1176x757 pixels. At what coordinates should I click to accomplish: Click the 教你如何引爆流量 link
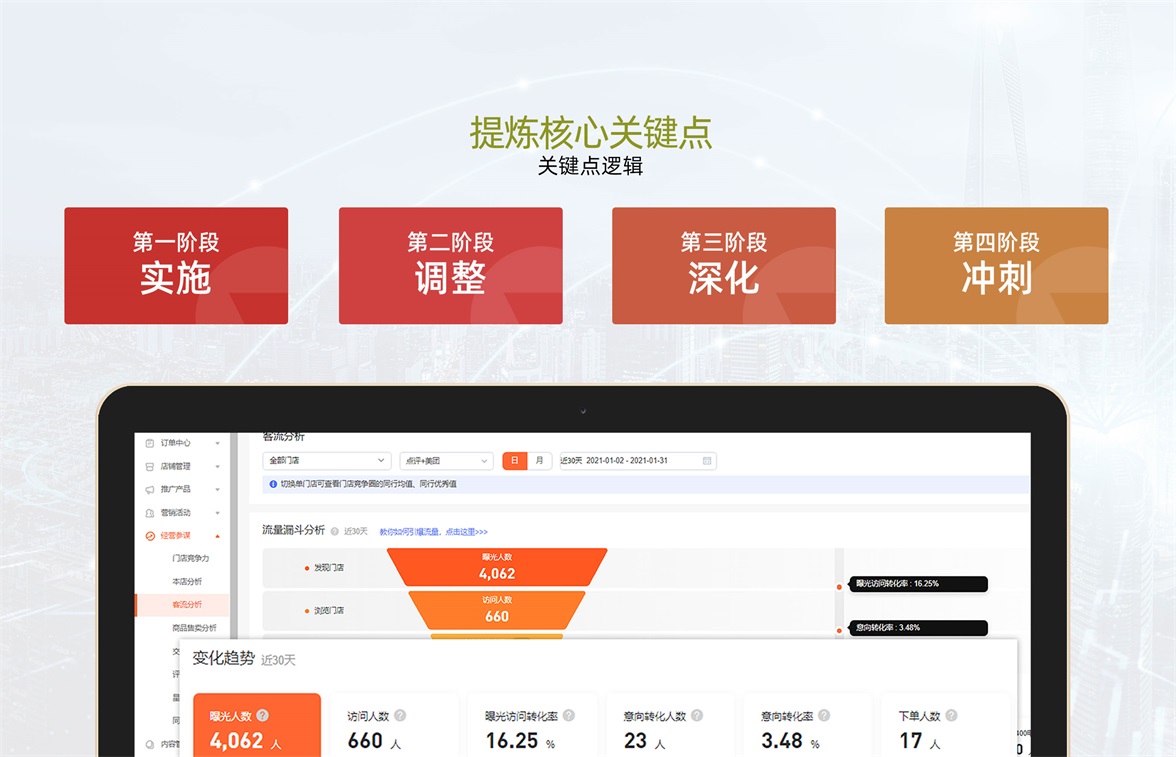pyautogui.click(x=433, y=532)
